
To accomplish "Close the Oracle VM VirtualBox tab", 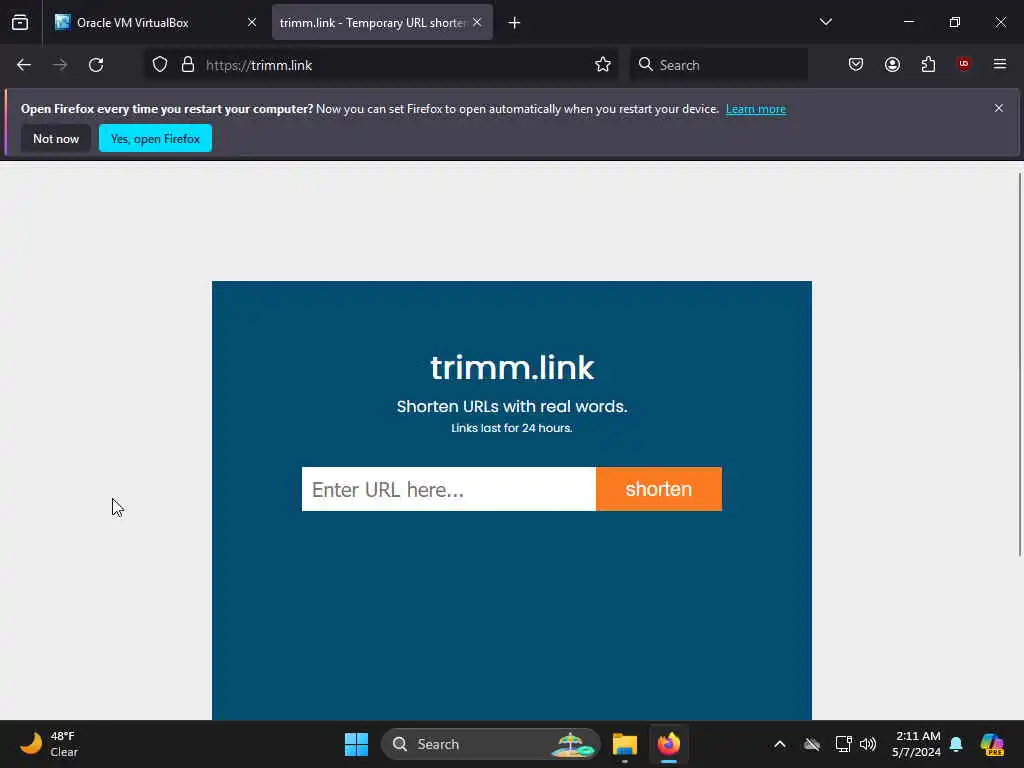I will (252, 22).
